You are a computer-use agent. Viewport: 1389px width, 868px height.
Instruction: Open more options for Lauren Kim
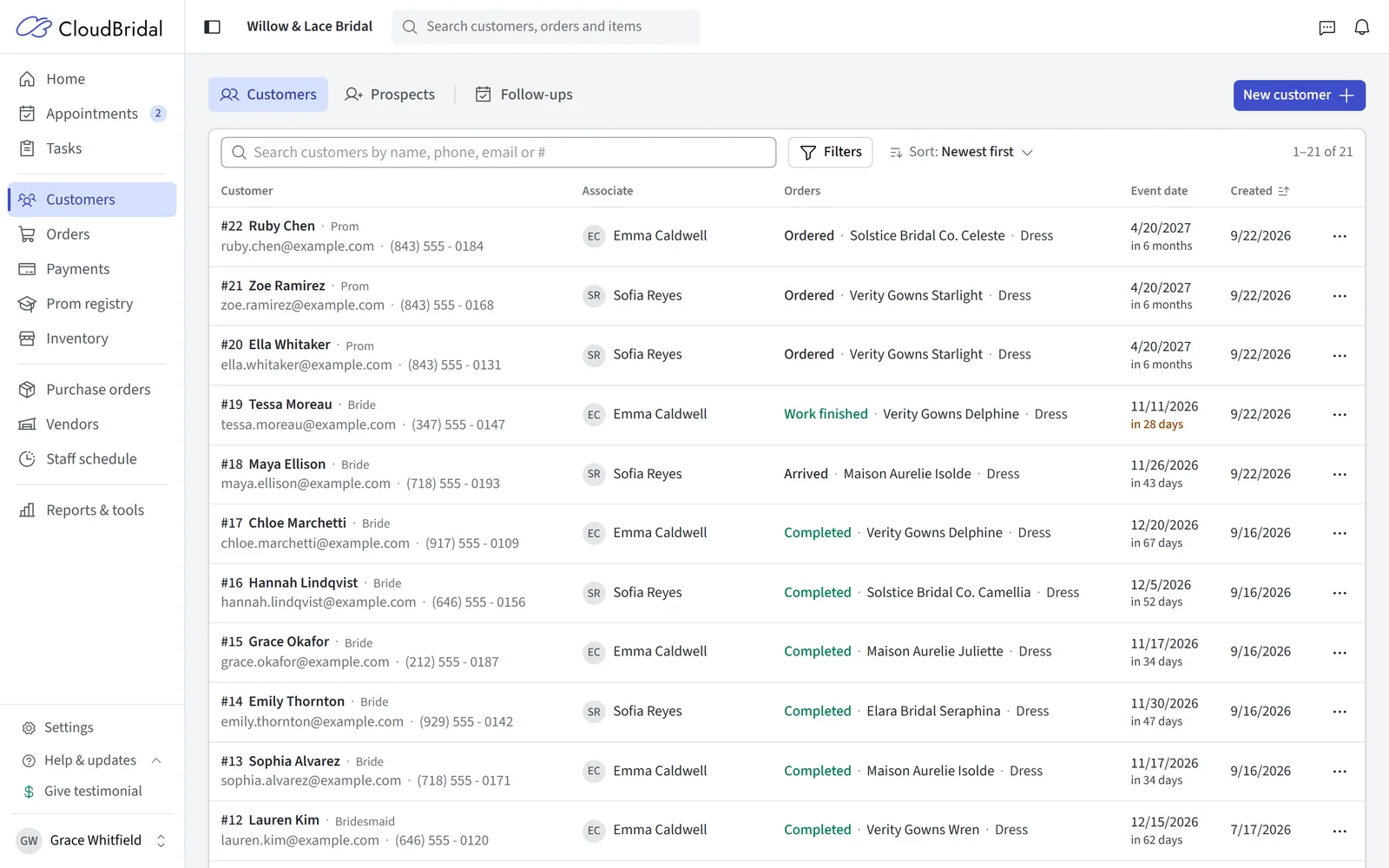tap(1340, 831)
